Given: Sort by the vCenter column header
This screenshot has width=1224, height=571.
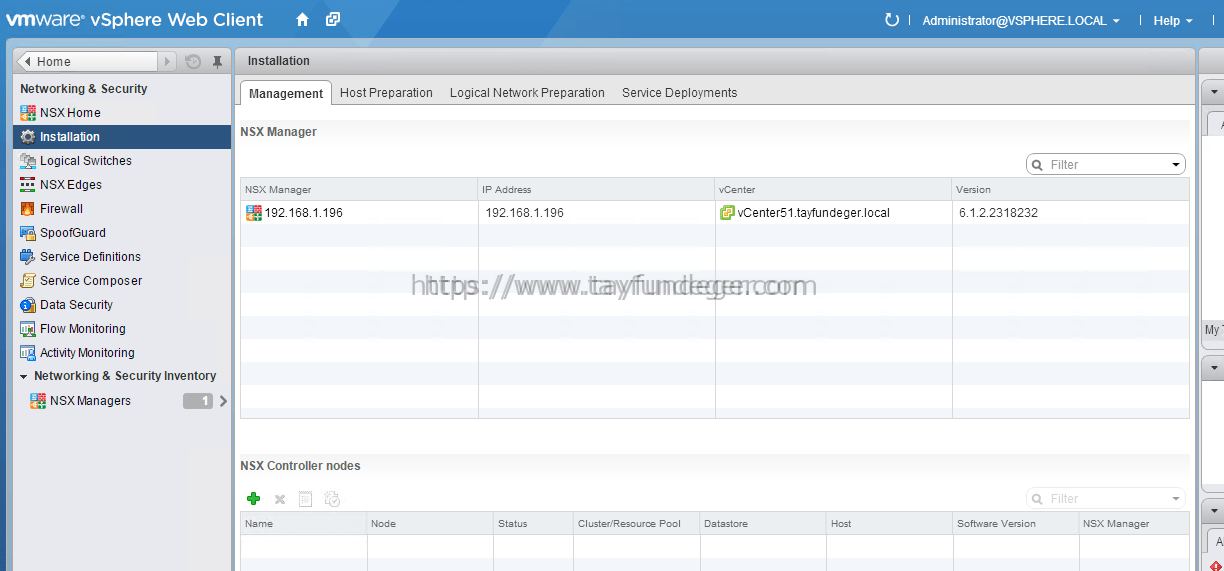Looking at the screenshot, I should (x=833, y=190).
